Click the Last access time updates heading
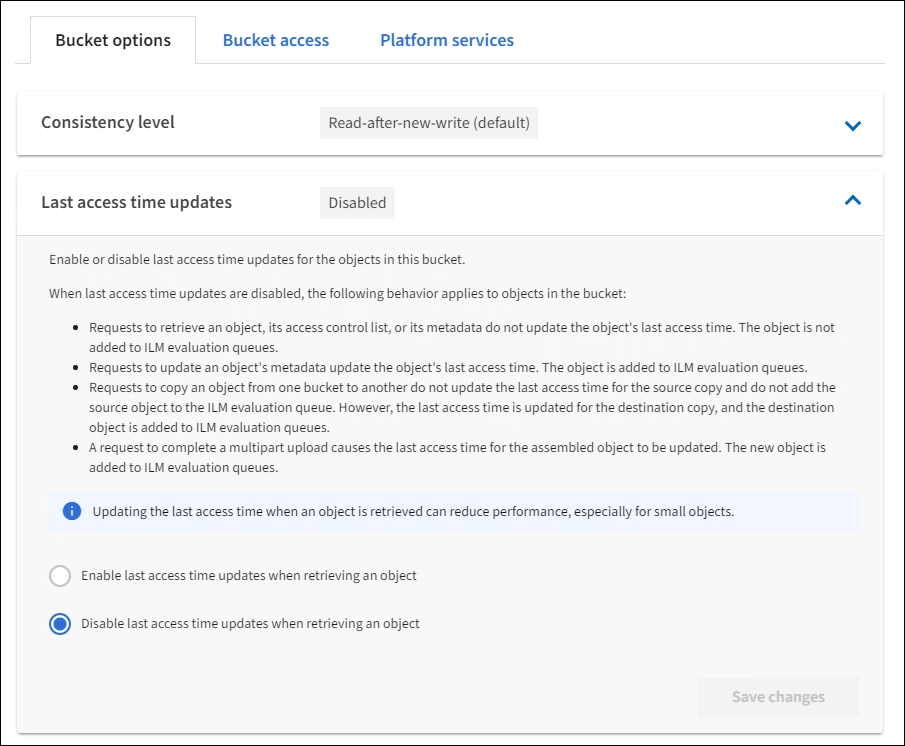 pos(136,202)
